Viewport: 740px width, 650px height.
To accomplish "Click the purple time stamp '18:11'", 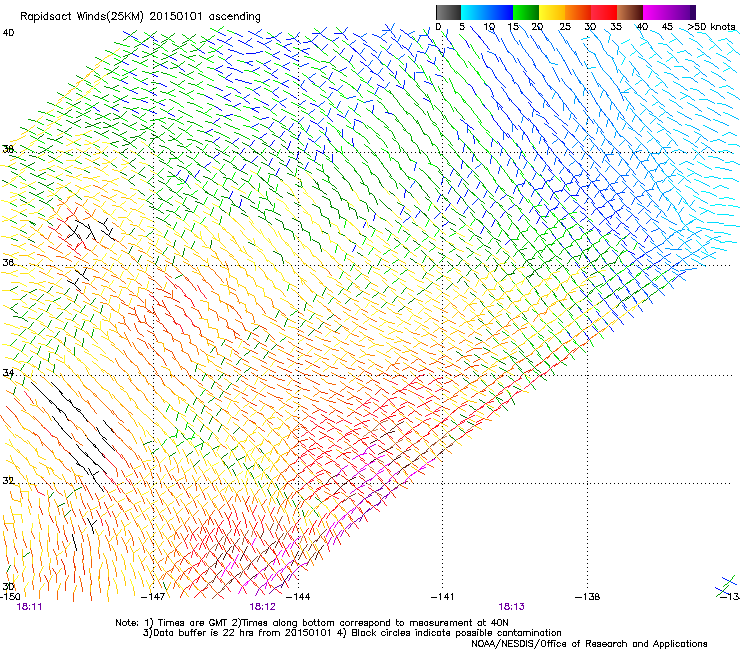I will 29,607.
